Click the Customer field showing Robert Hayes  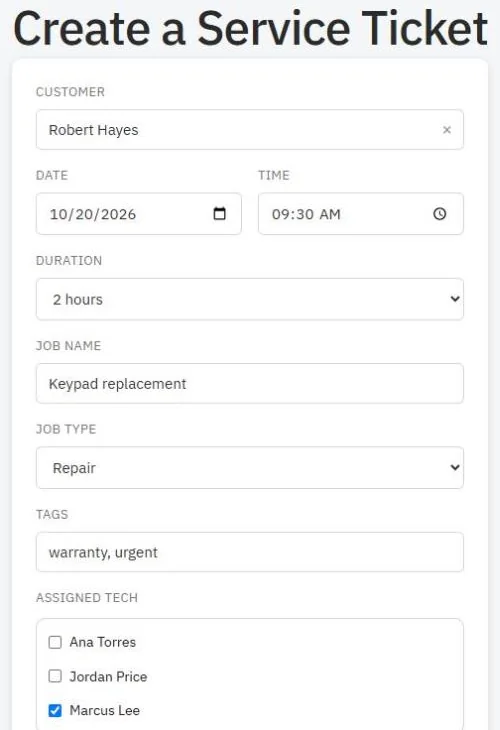pyautogui.click(x=250, y=130)
